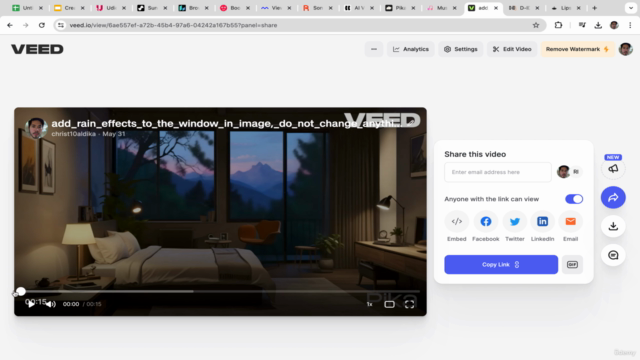The width and height of the screenshot is (640, 360).
Task: Click Edit Video button
Action: click(512, 49)
